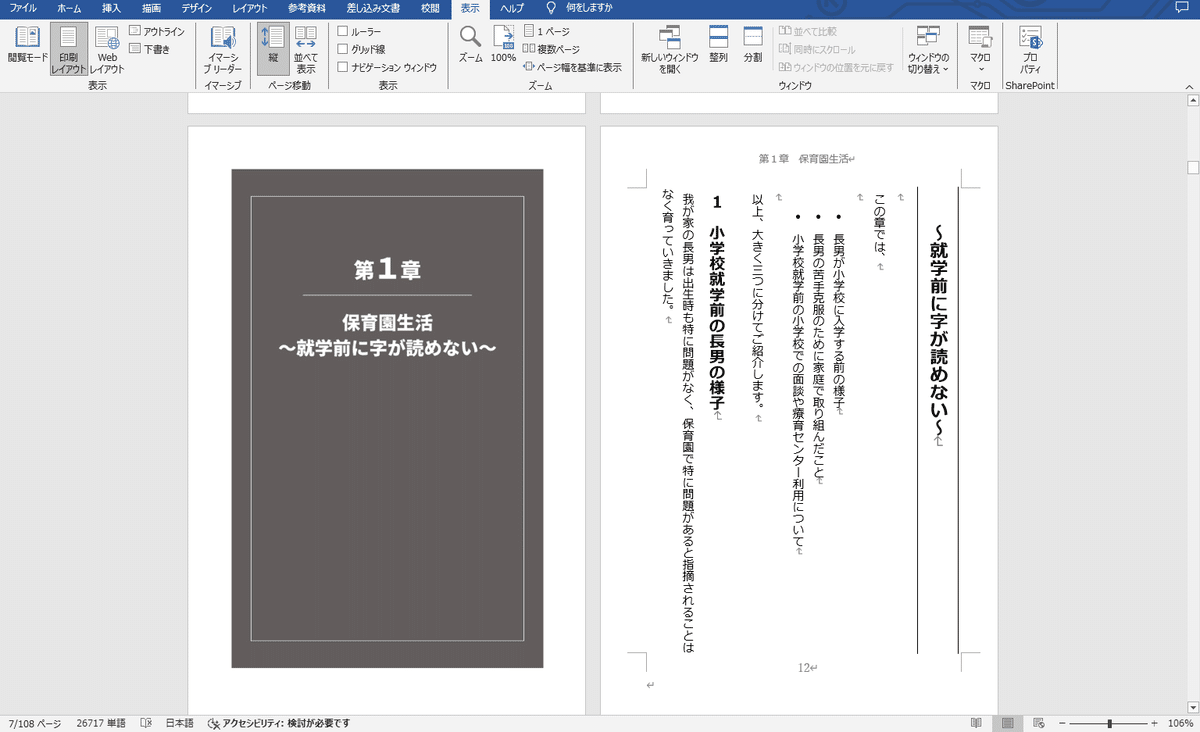Click the 第1章 chapter cover page
The height and width of the screenshot is (732, 1200).
pos(387,418)
